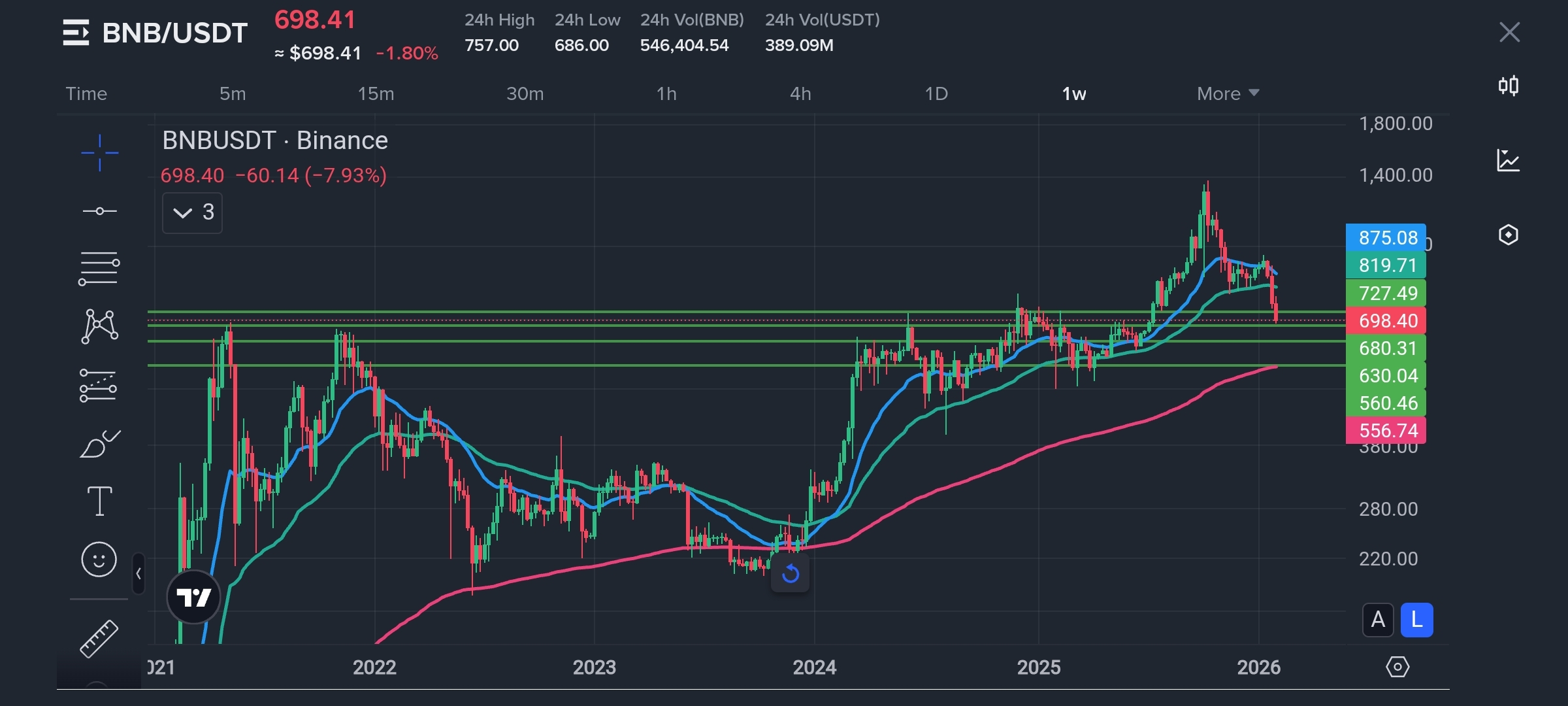Open the Fibonacci retracement tool
The image size is (1568, 706).
click(99, 269)
